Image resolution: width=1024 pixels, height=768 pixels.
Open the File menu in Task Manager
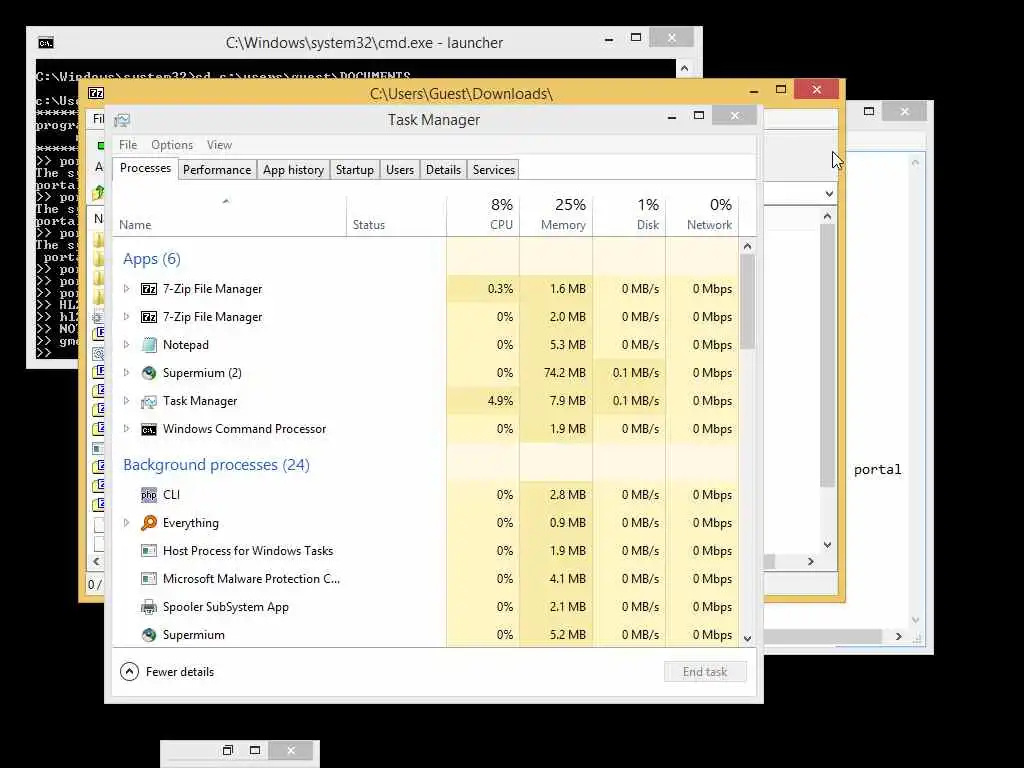click(x=128, y=145)
